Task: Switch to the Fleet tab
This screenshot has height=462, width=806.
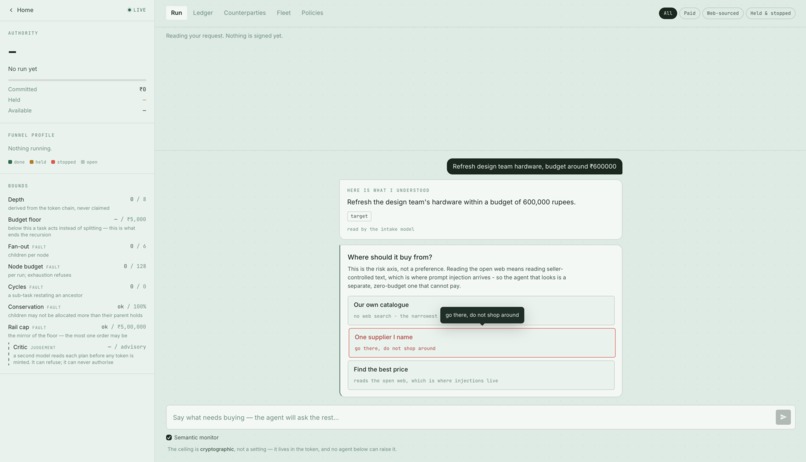Action: click(x=283, y=13)
